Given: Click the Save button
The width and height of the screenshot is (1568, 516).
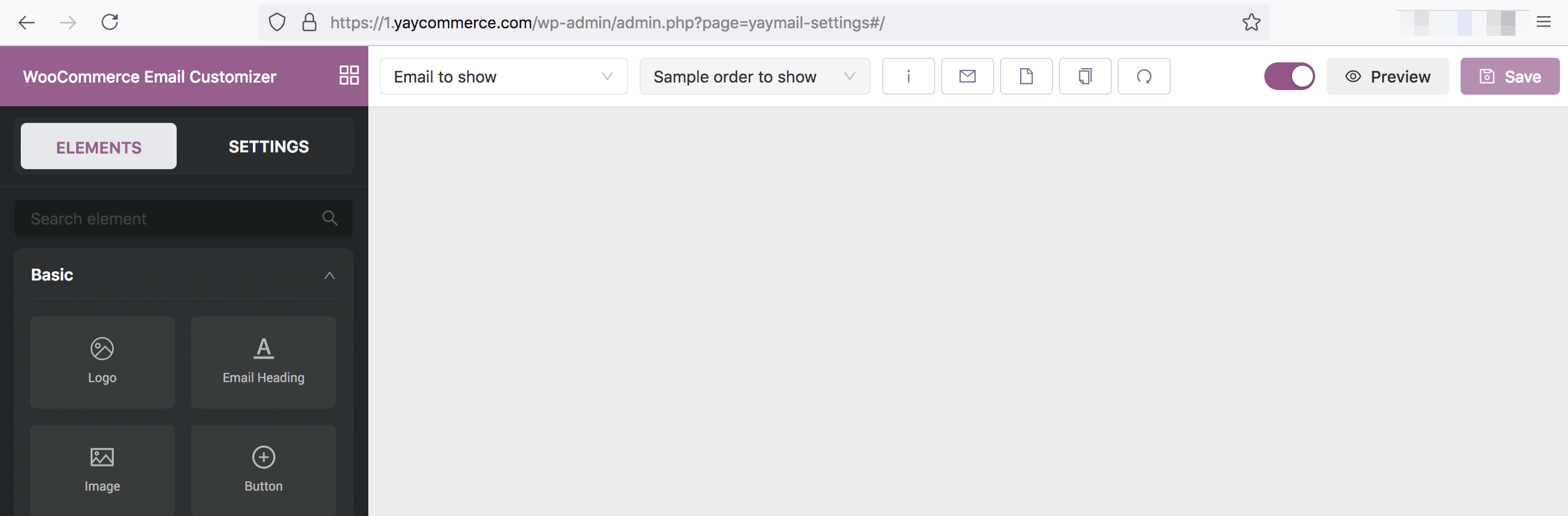Looking at the screenshot, I should pyautogui.click(x=1510, y=76).
